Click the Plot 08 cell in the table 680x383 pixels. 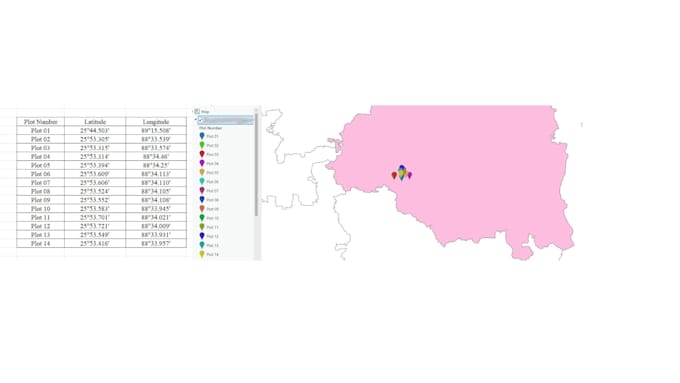41,191
